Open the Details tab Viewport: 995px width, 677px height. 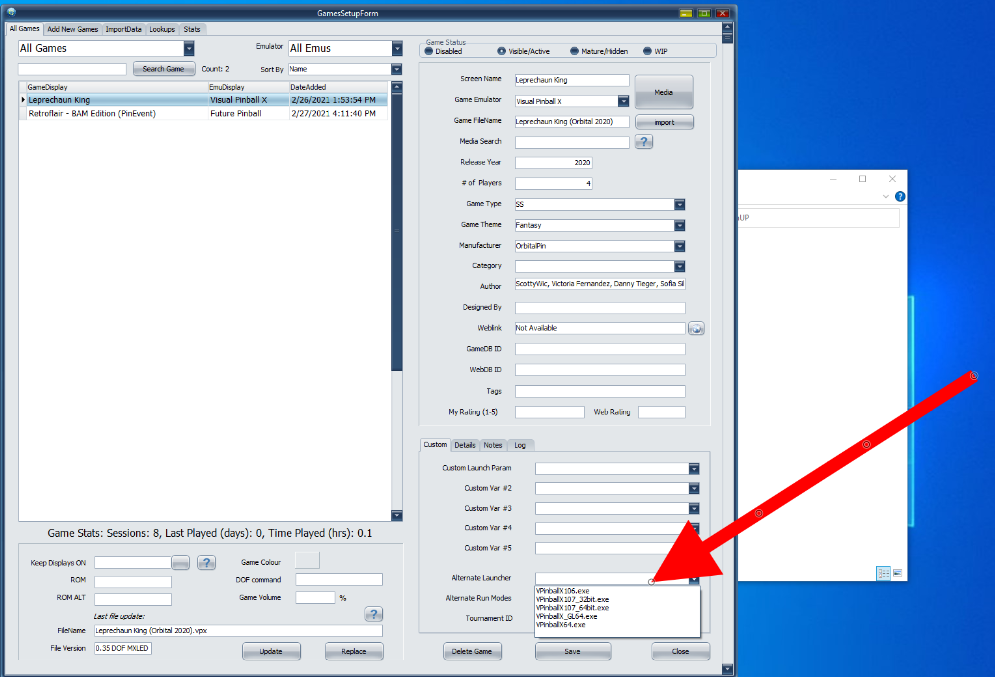point(465,445)
